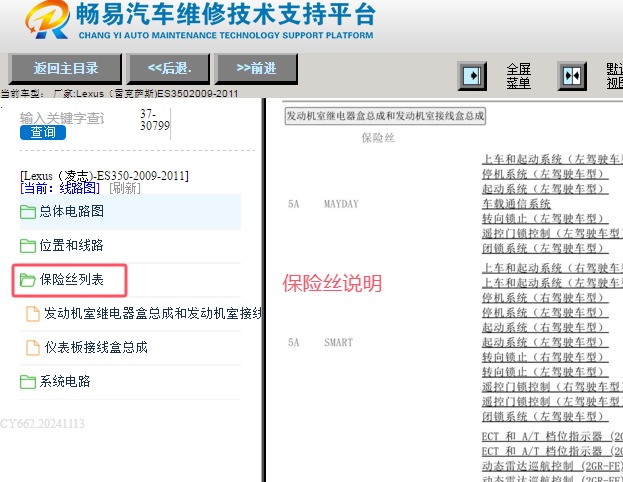Image resolution: width=623 pixels, height=482 pixels.
Task: Click the [刷新] refresh link
Action: (x=125, y=188)
